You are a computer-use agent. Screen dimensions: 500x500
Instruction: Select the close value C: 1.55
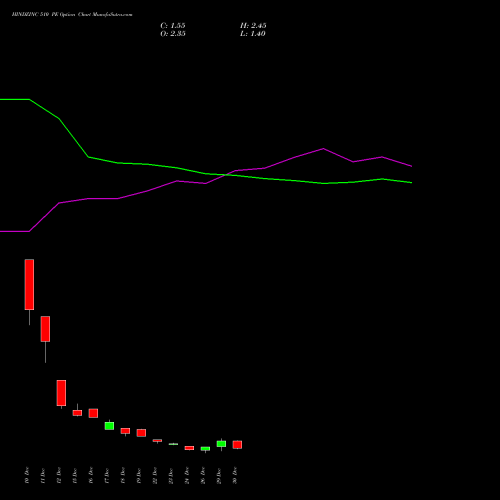pos(173,26)
